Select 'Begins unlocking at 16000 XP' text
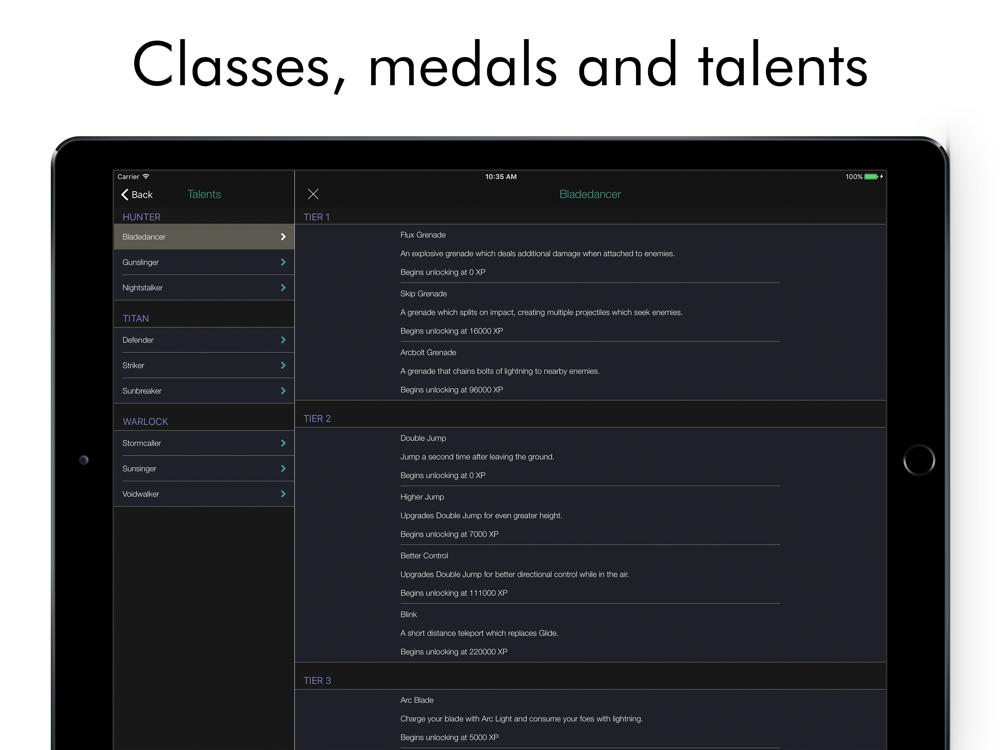This screenshot has width=1000, height=750. coord(452,331)
